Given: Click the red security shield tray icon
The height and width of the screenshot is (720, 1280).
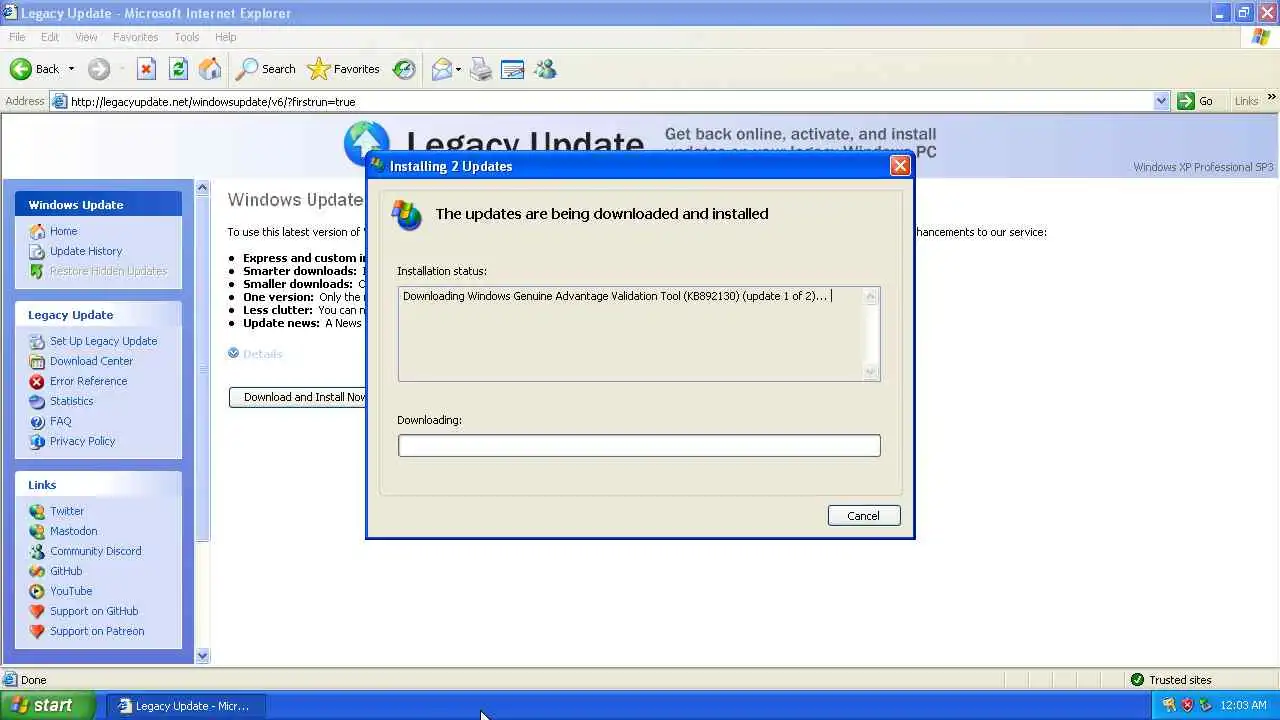Looking at the screenshot, I should 1187,705.
